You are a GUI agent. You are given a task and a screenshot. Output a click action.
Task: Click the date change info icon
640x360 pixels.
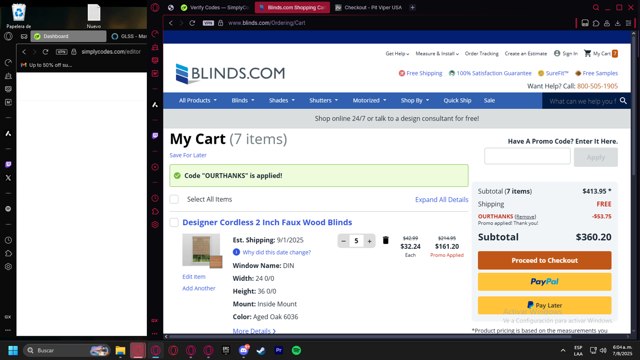pyautogui.click(x=236, y=252)
